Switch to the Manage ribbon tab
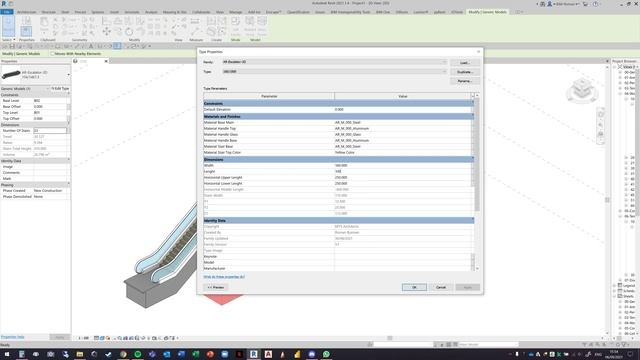The height and width of the screenshot is (360, 640). point(236,12)
